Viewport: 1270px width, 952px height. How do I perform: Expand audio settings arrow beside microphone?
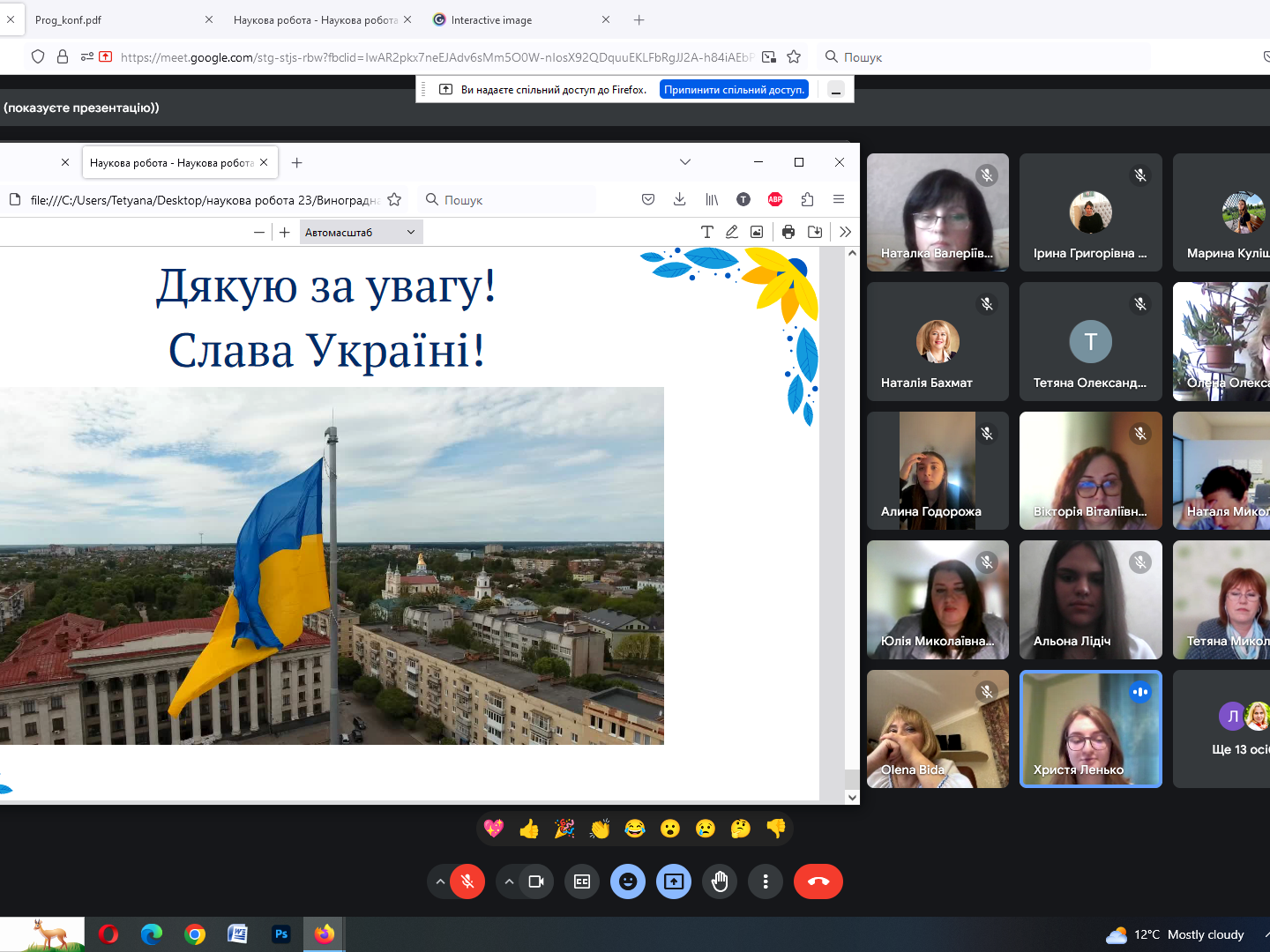point(440,881)
